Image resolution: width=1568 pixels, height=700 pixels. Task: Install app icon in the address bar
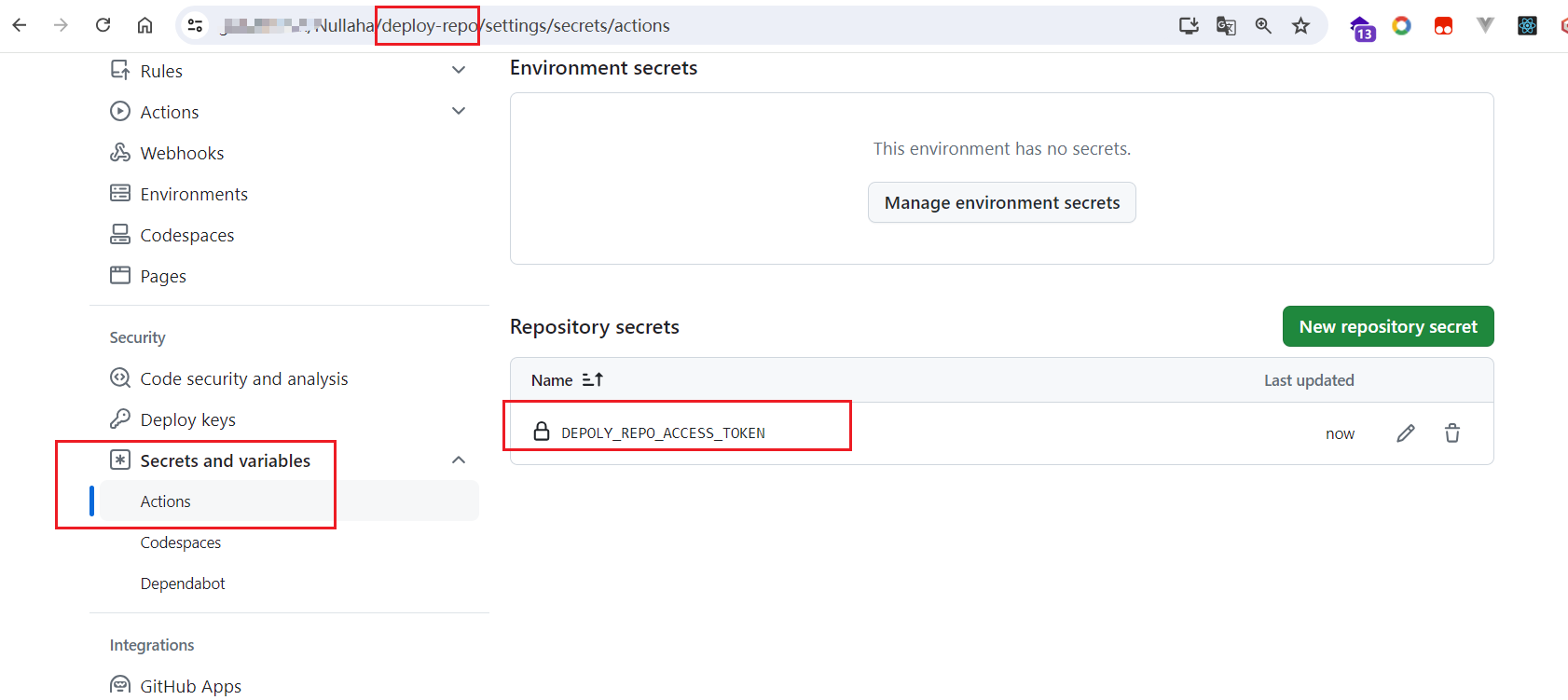(x=1189, y=26)
